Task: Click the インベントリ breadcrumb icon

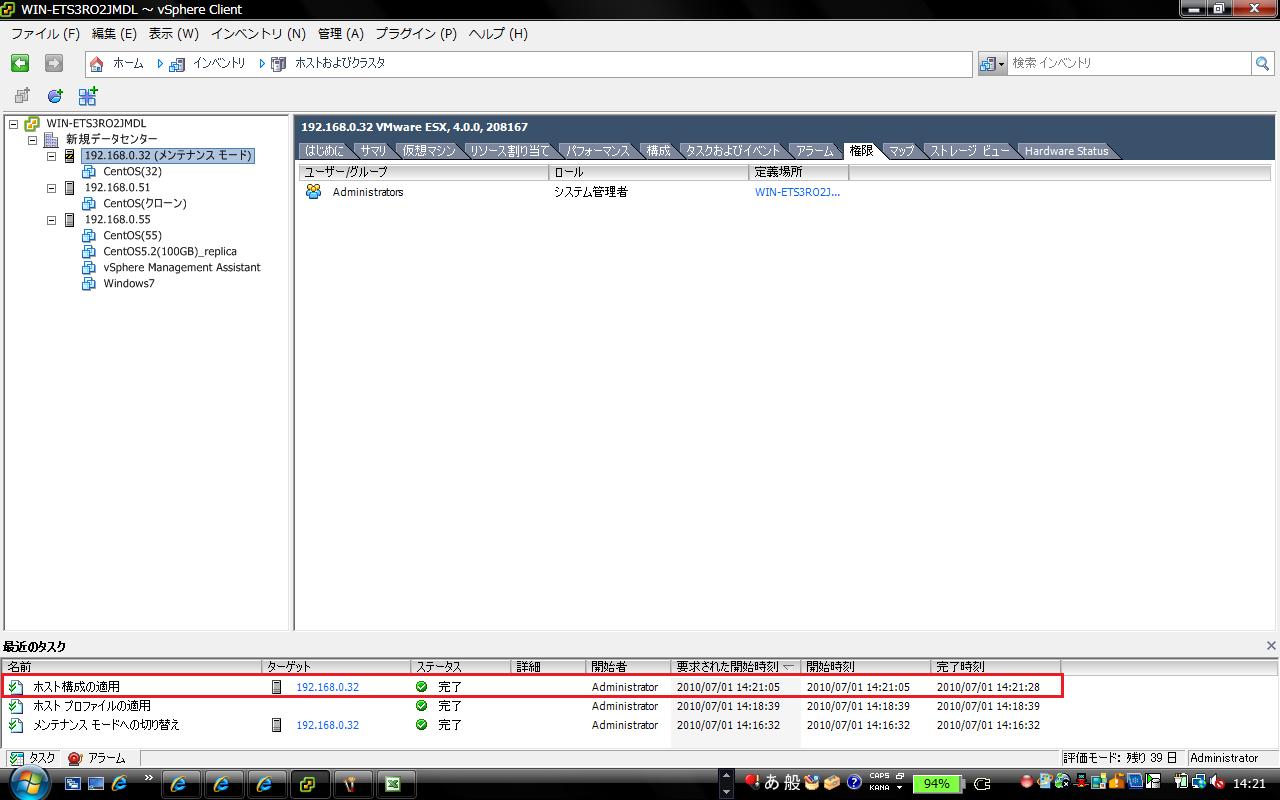Action: point(177,63)
